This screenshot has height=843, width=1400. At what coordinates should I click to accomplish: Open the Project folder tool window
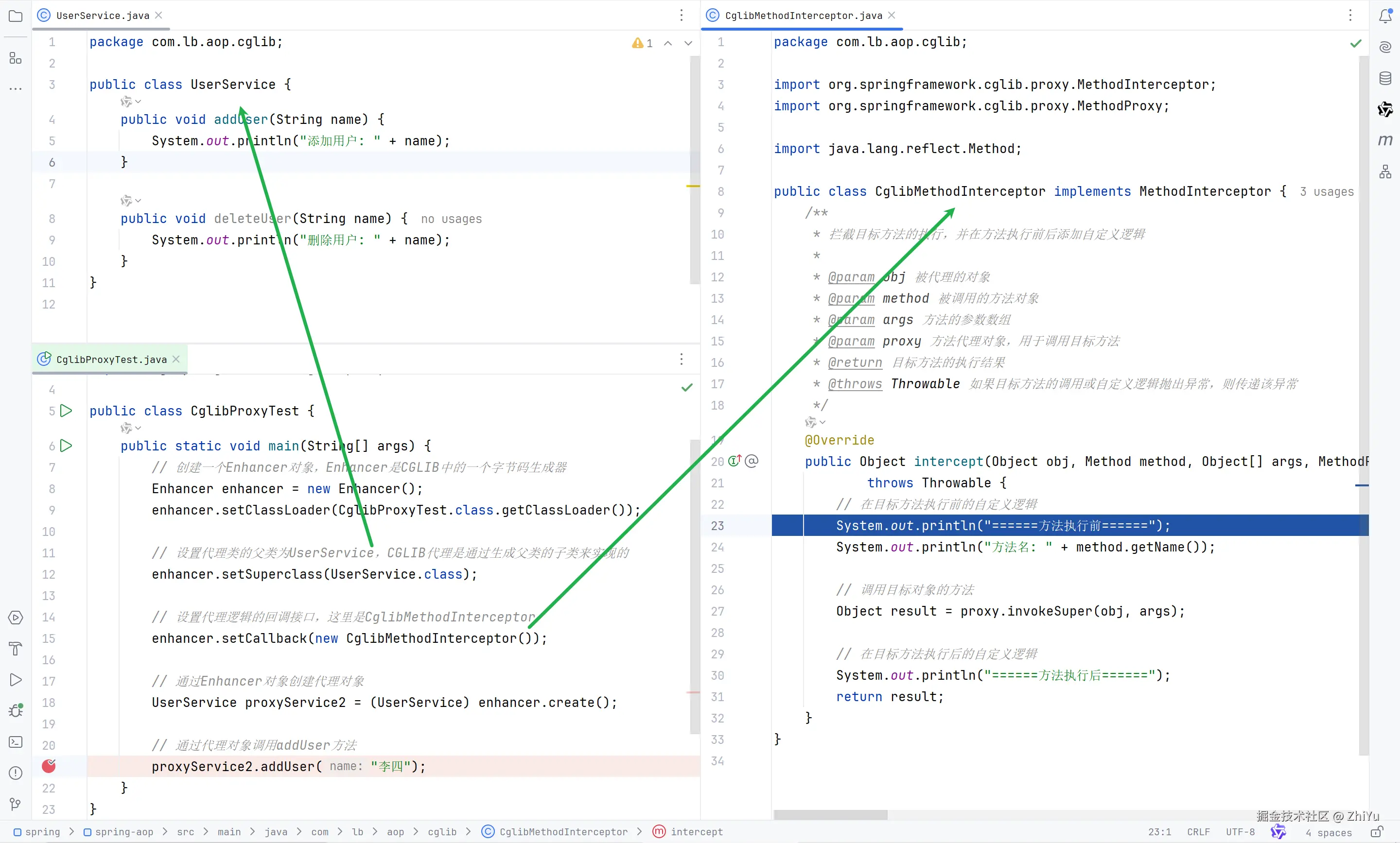click(16, 16)
